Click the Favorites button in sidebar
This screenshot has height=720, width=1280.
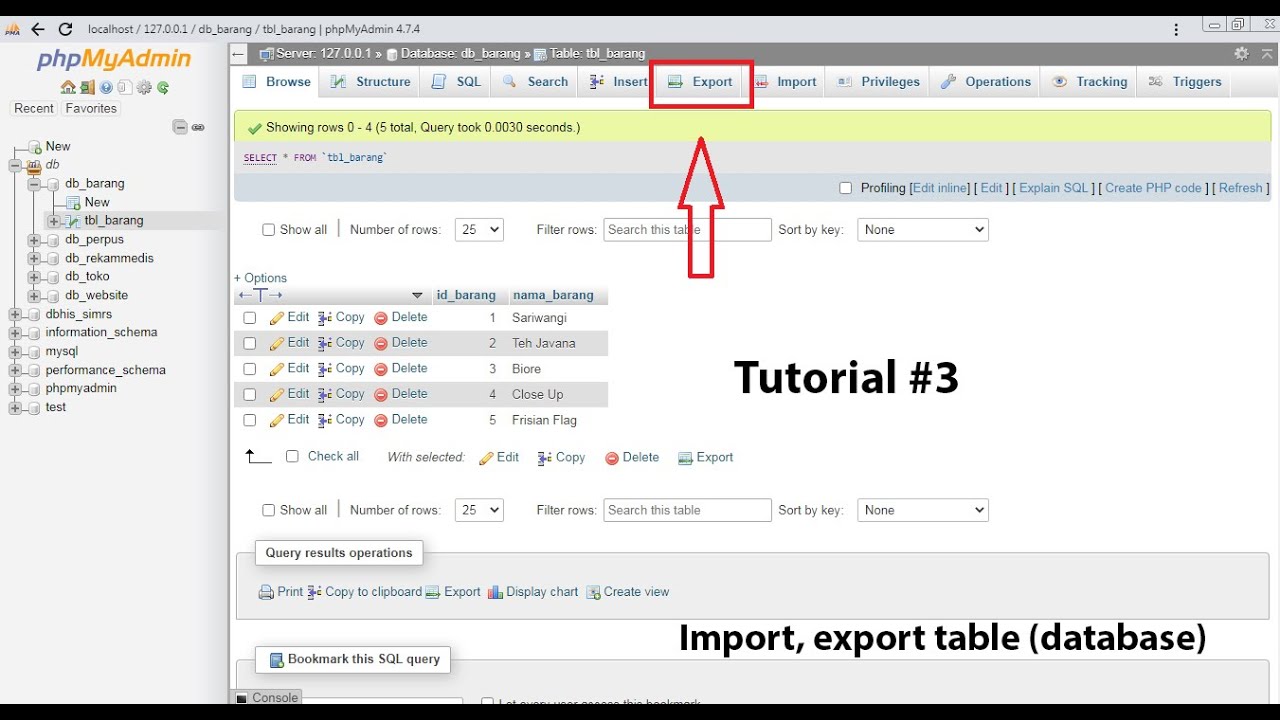coord(91,108)
